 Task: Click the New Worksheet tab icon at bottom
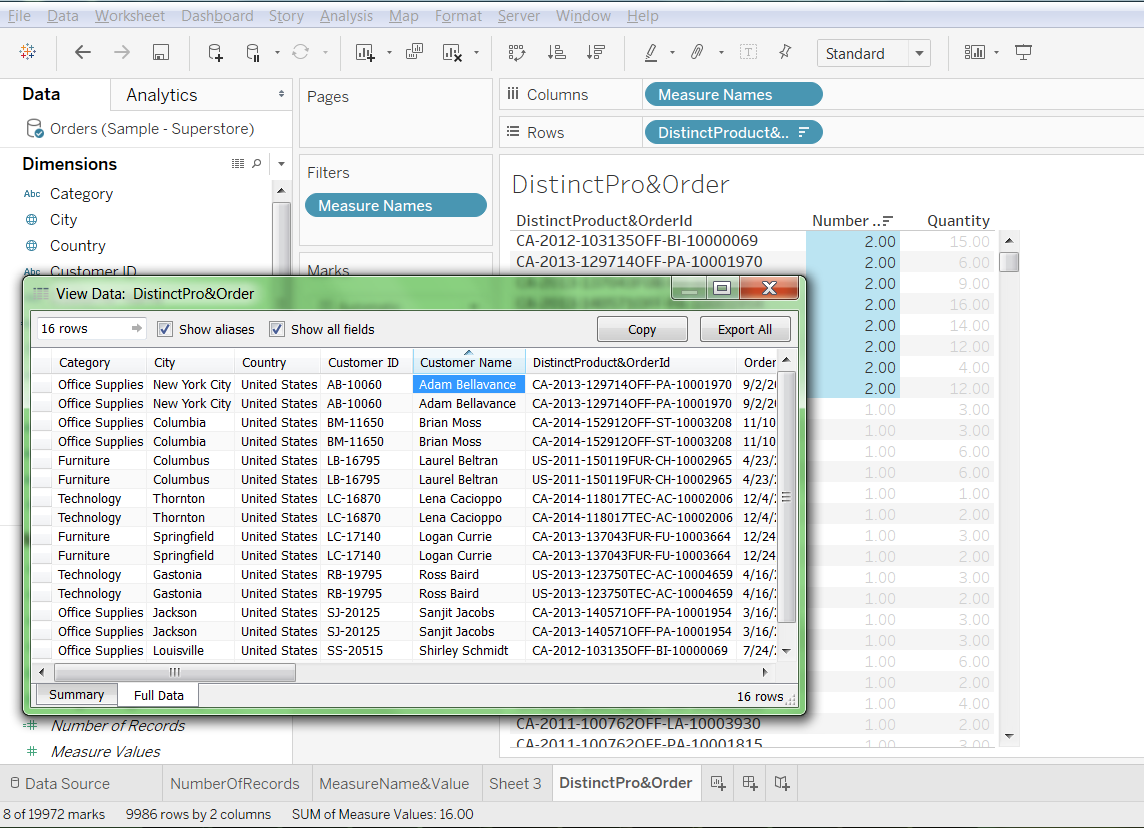[718, 783]
